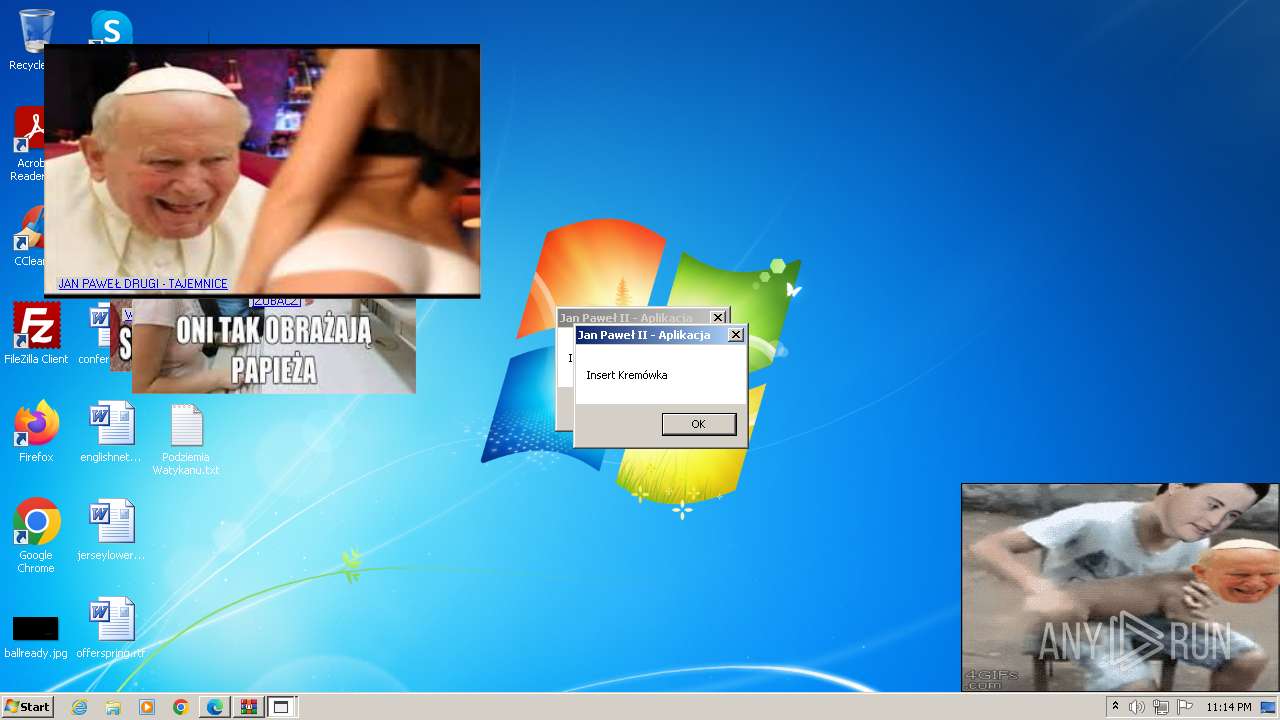Open the JAN PAWEŁ DRUGI - TAJEMNICE link
Viewport: 1280px width, 720px height.
143,284
